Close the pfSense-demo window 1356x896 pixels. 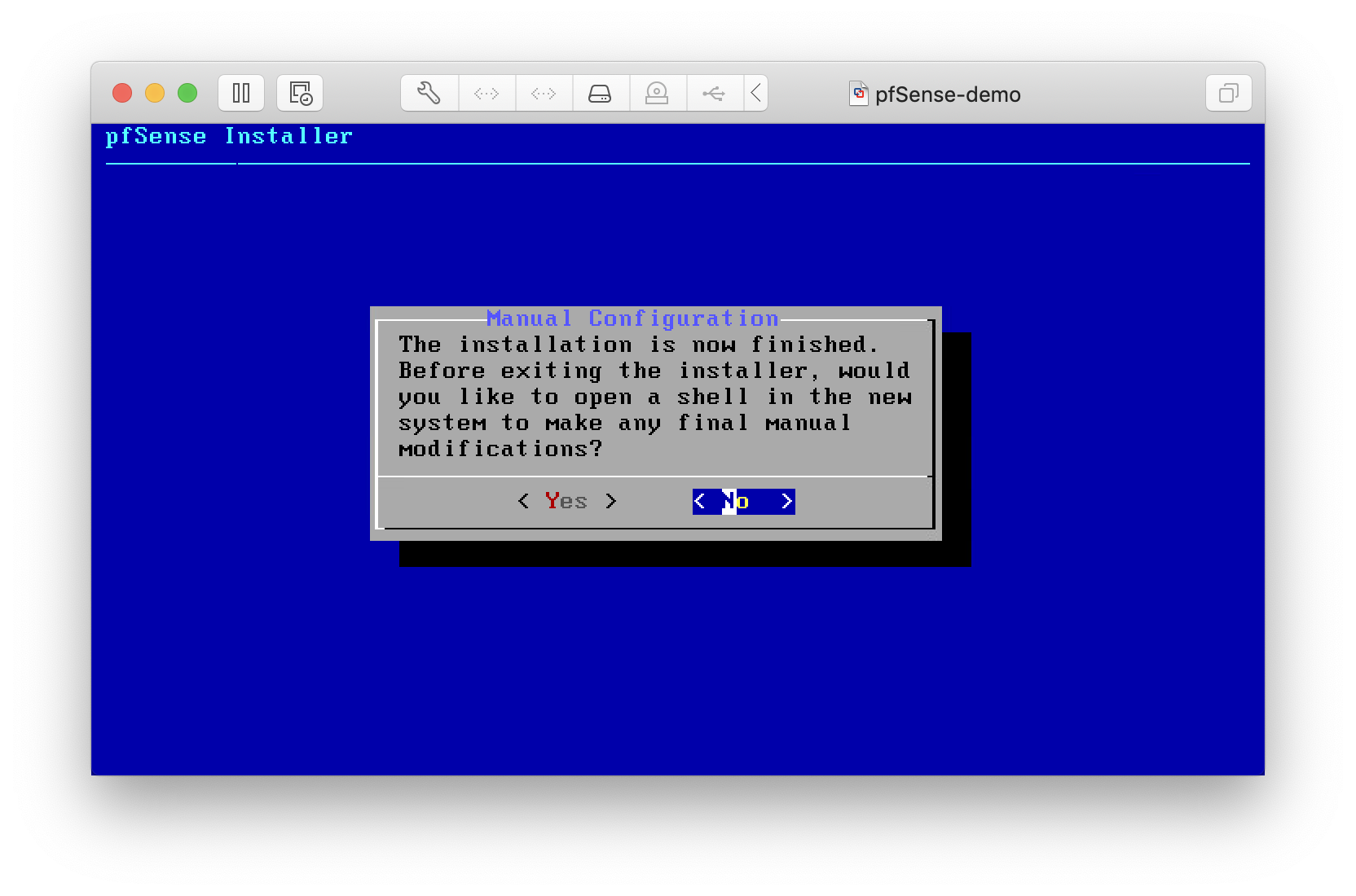(122, 93)
